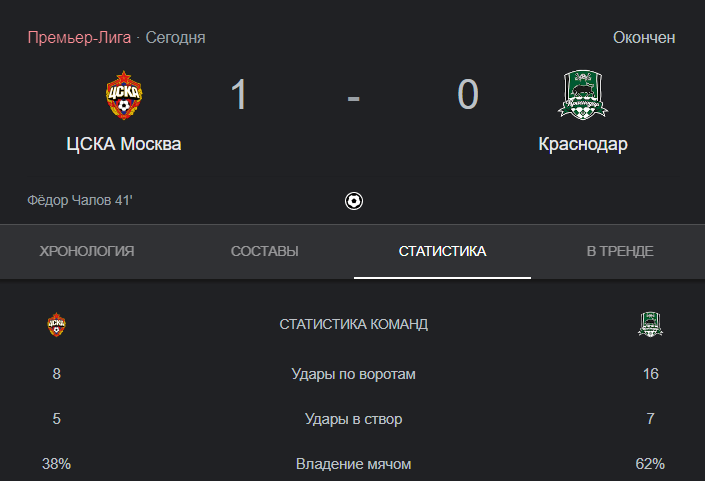
Task: Click the large CSKA Moscow team crest
Action: click(x=124, y=95)
